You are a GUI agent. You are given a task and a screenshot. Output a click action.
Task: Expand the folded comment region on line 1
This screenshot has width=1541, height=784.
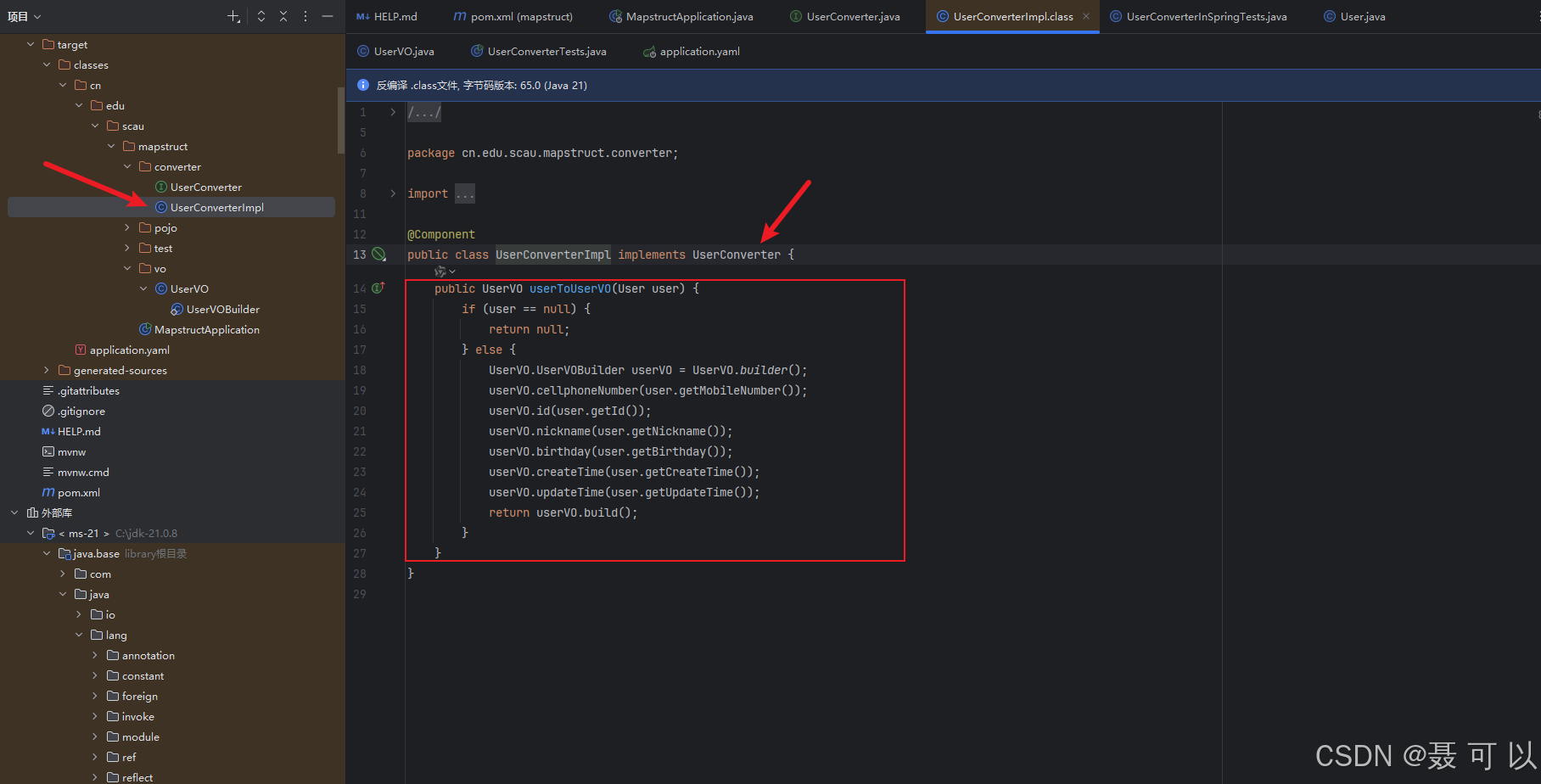point(424,111)
